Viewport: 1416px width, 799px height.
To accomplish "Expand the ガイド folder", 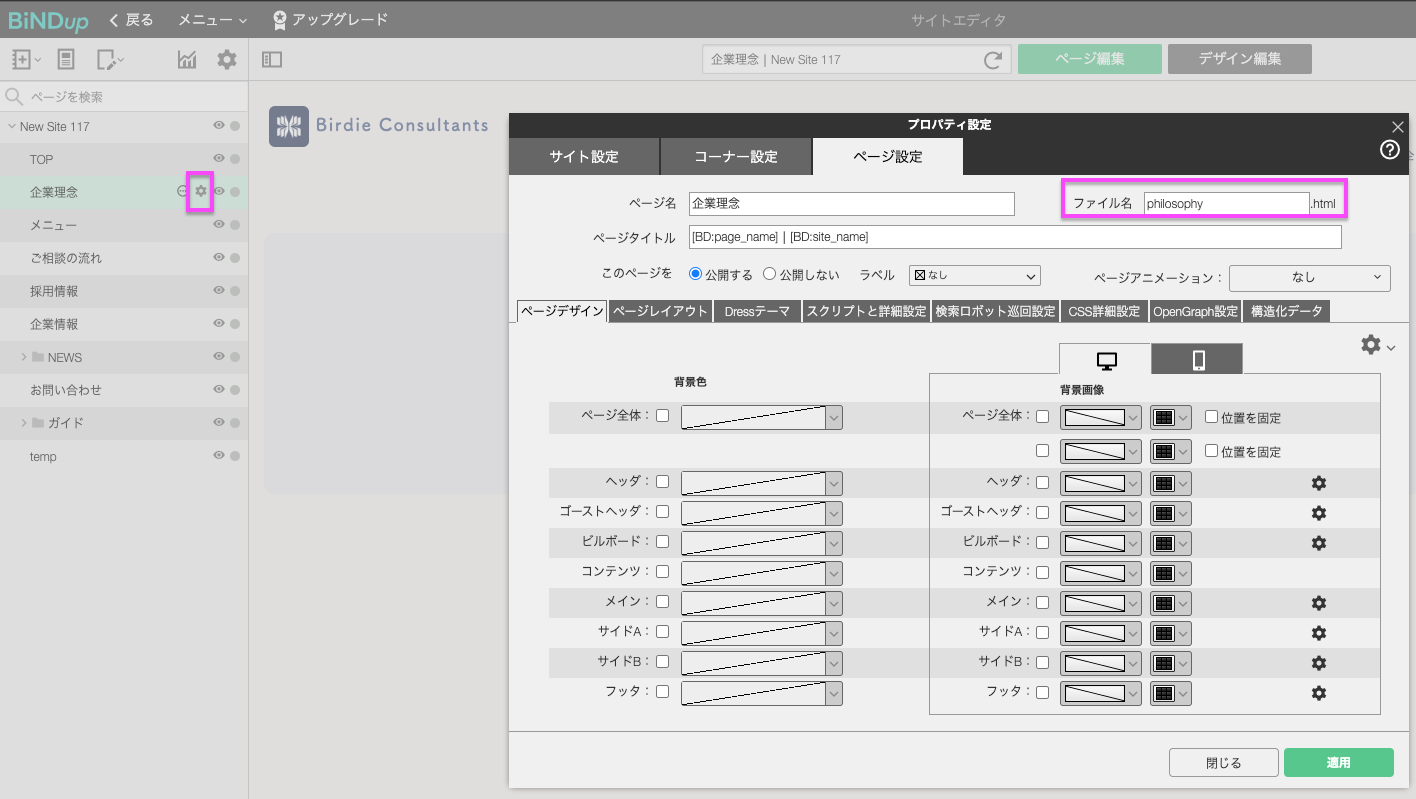I will (x=24, y=423).
